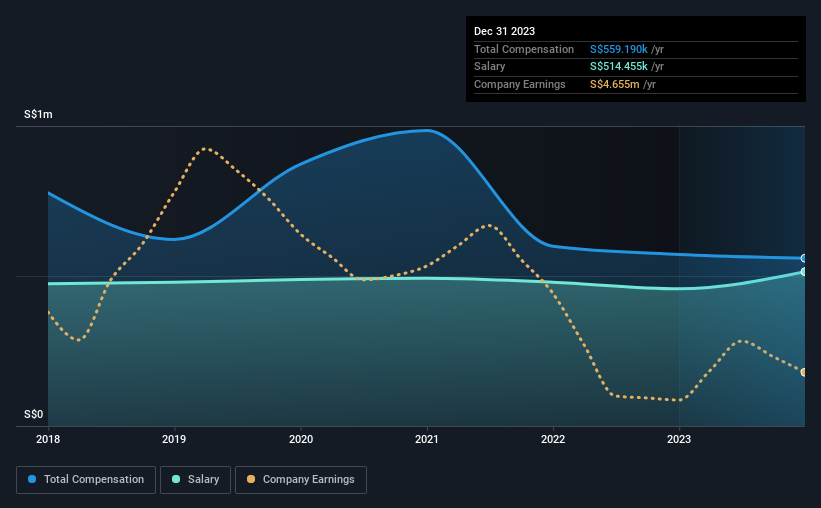Click the Company Earnings end-of-line data marker
Viewport: 821px width, 508px height.
[x=803, y=372]
